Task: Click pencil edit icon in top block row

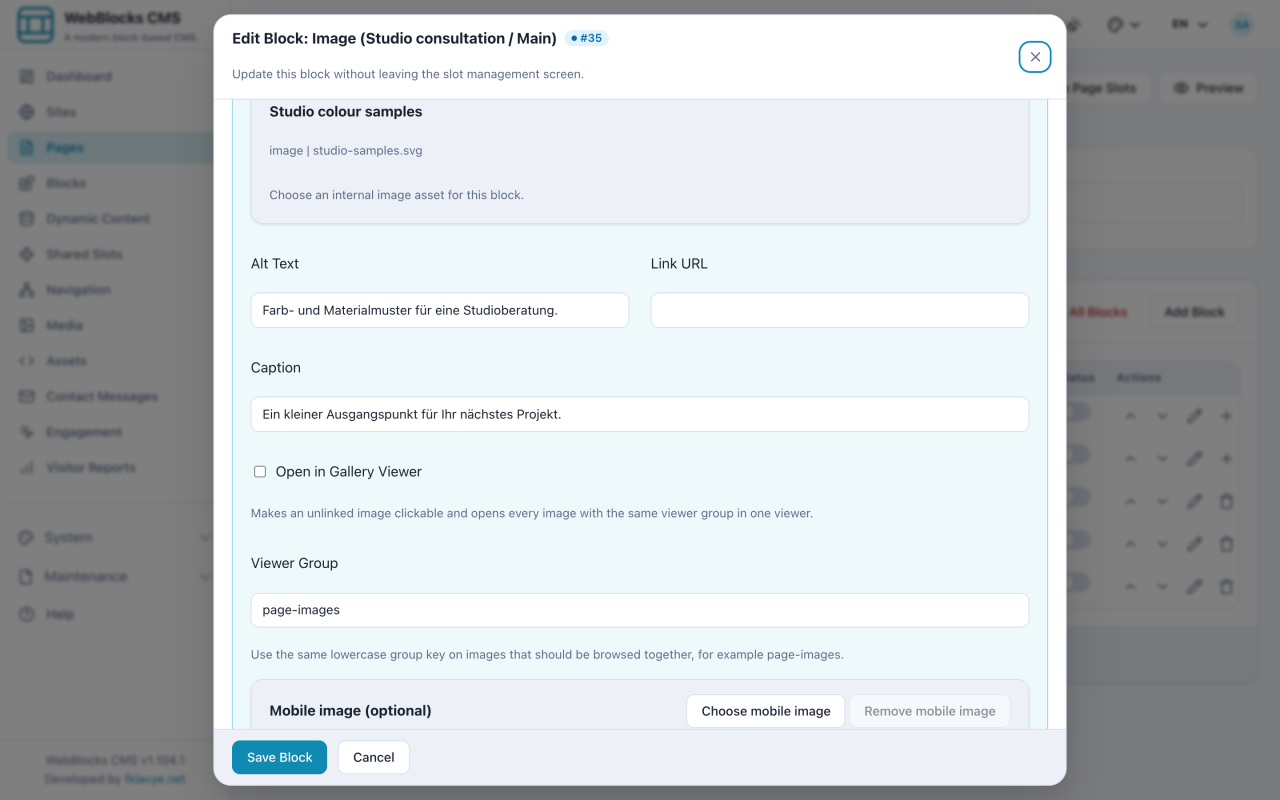Action: 1194,416
